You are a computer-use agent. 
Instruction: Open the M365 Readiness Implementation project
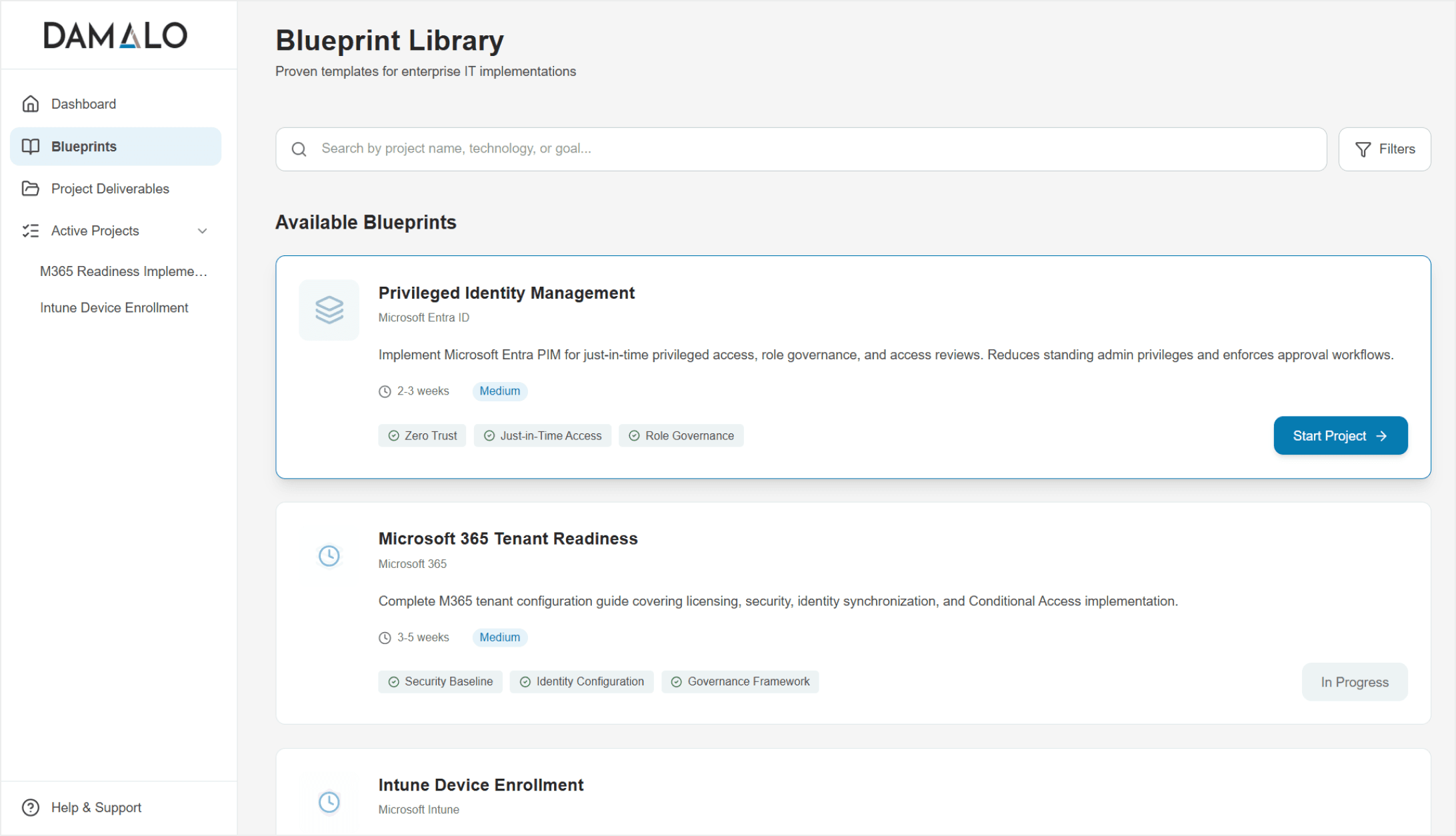pos(123,271)
